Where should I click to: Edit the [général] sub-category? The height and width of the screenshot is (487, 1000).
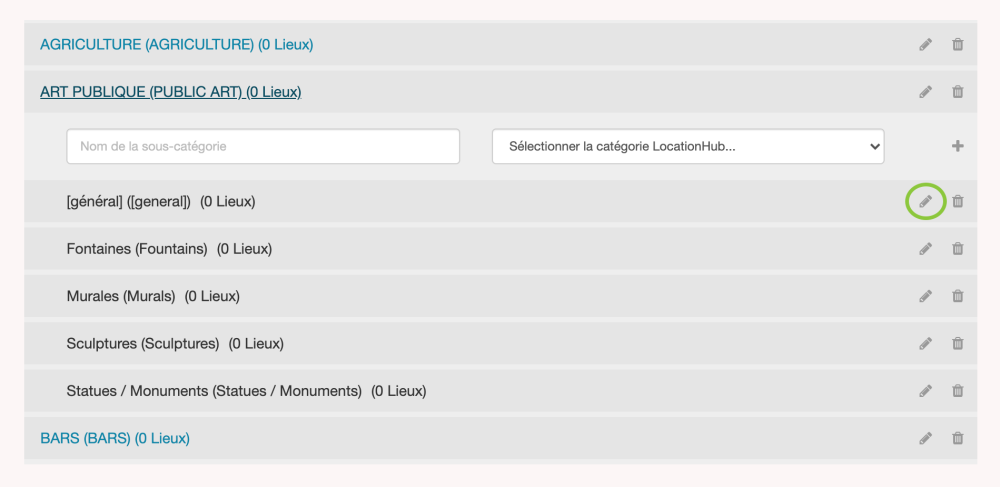[926, 201]
